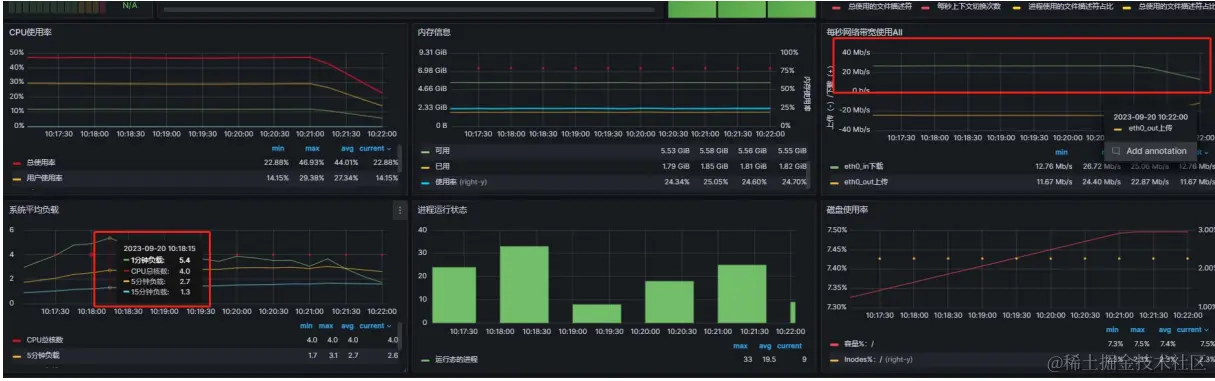This screenshot has height=381, width=1215.
Task: Open color picker for 总使用率 red swatch
Action: [17, 162]
